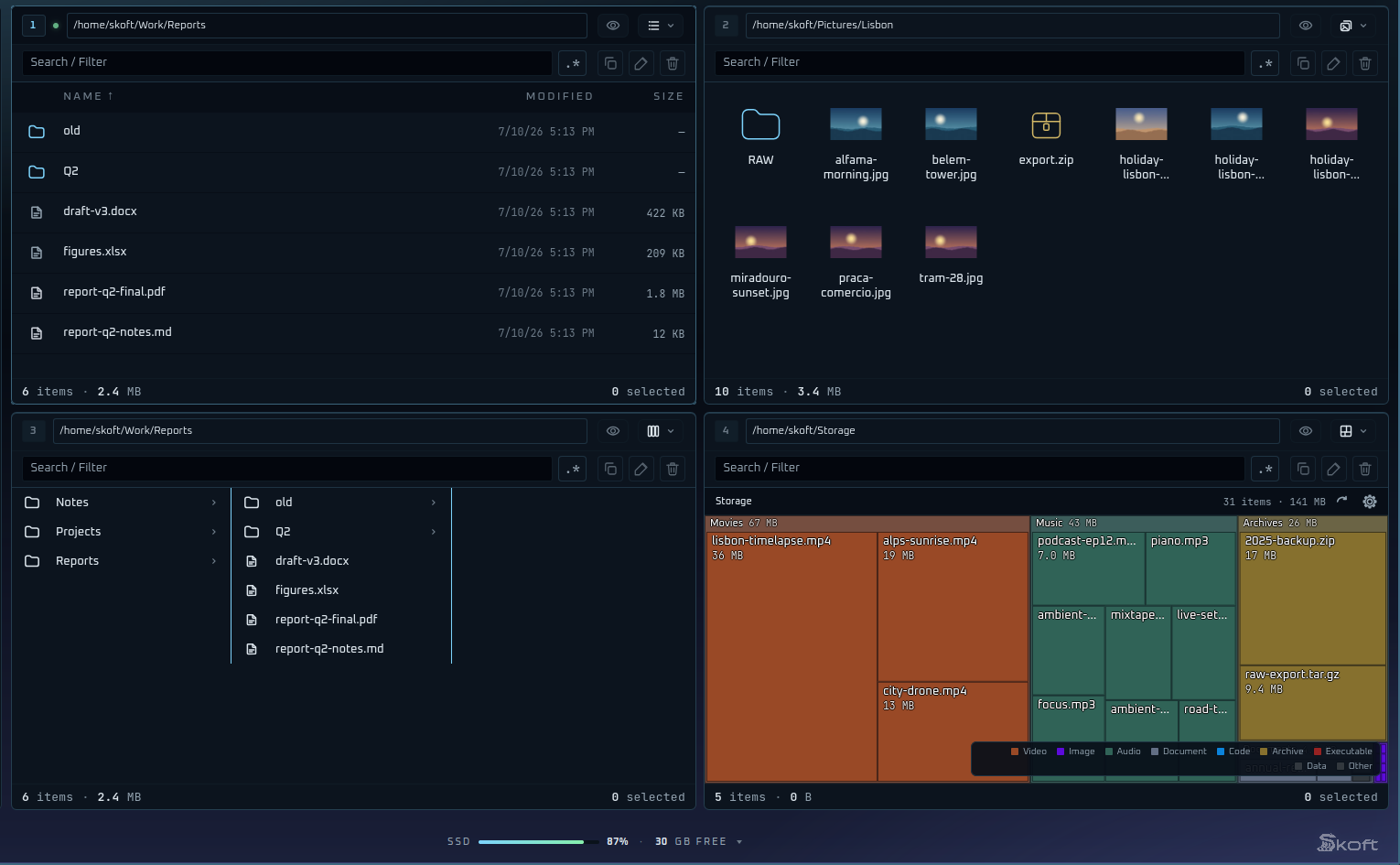Screen dimensions: 1400x865
Task: Select the Movies 67 MB treemap group header
Action: point(867,523)
